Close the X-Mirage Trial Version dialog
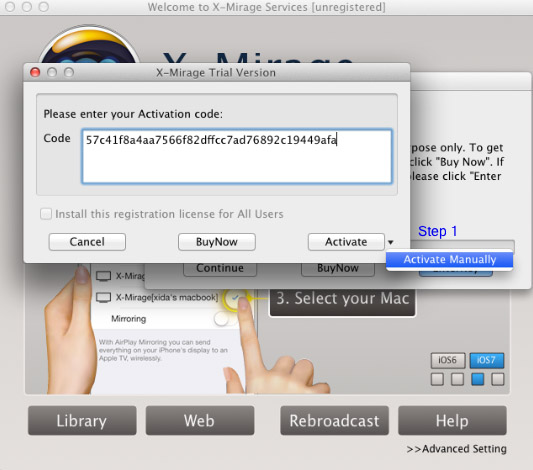Image resolution: width=533 pixels, height=470 pixels. [x=35, y=72]
